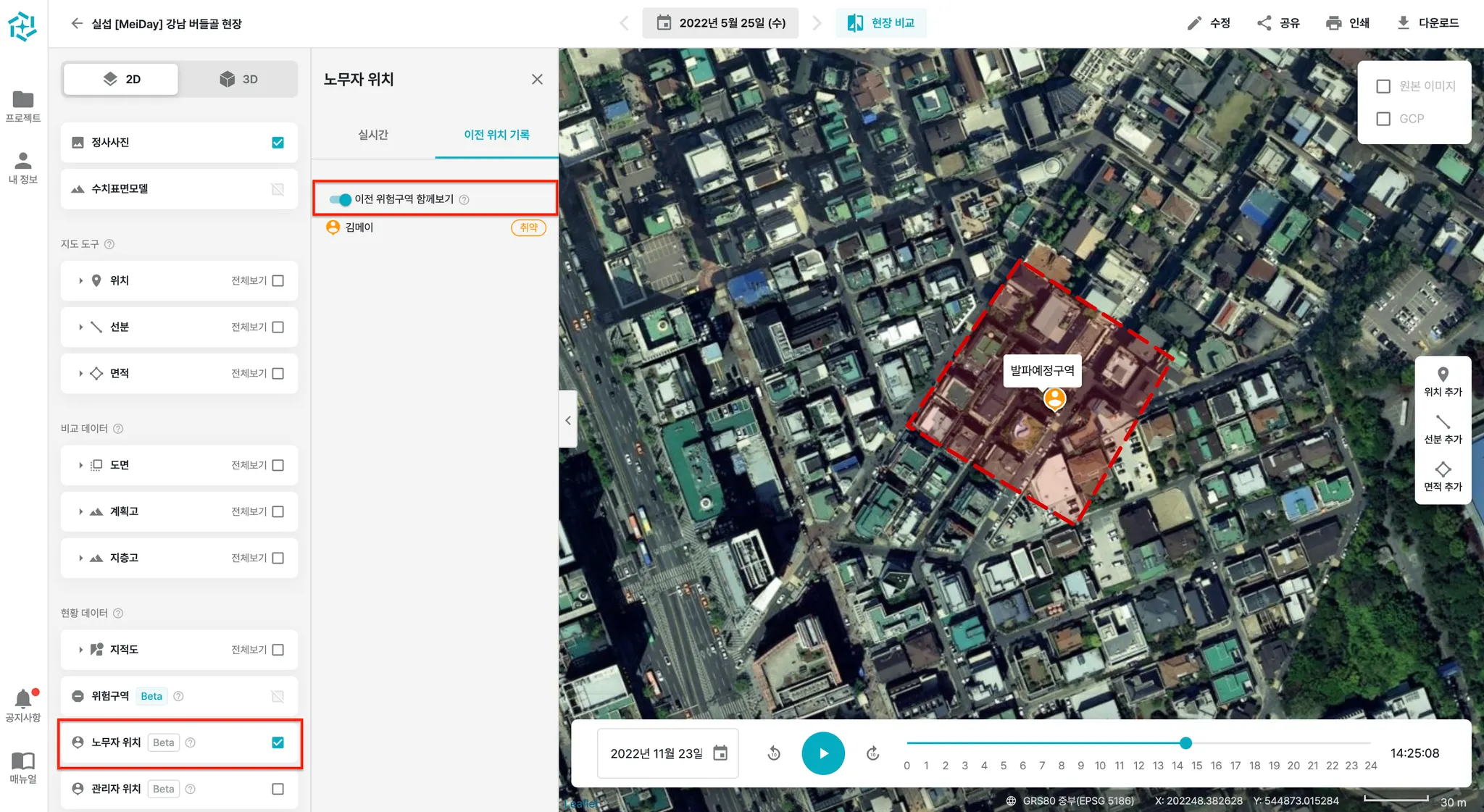Viewport: 1484px width, 812px height.
Task: Expand the 도면 tree item
Action: 80,465
